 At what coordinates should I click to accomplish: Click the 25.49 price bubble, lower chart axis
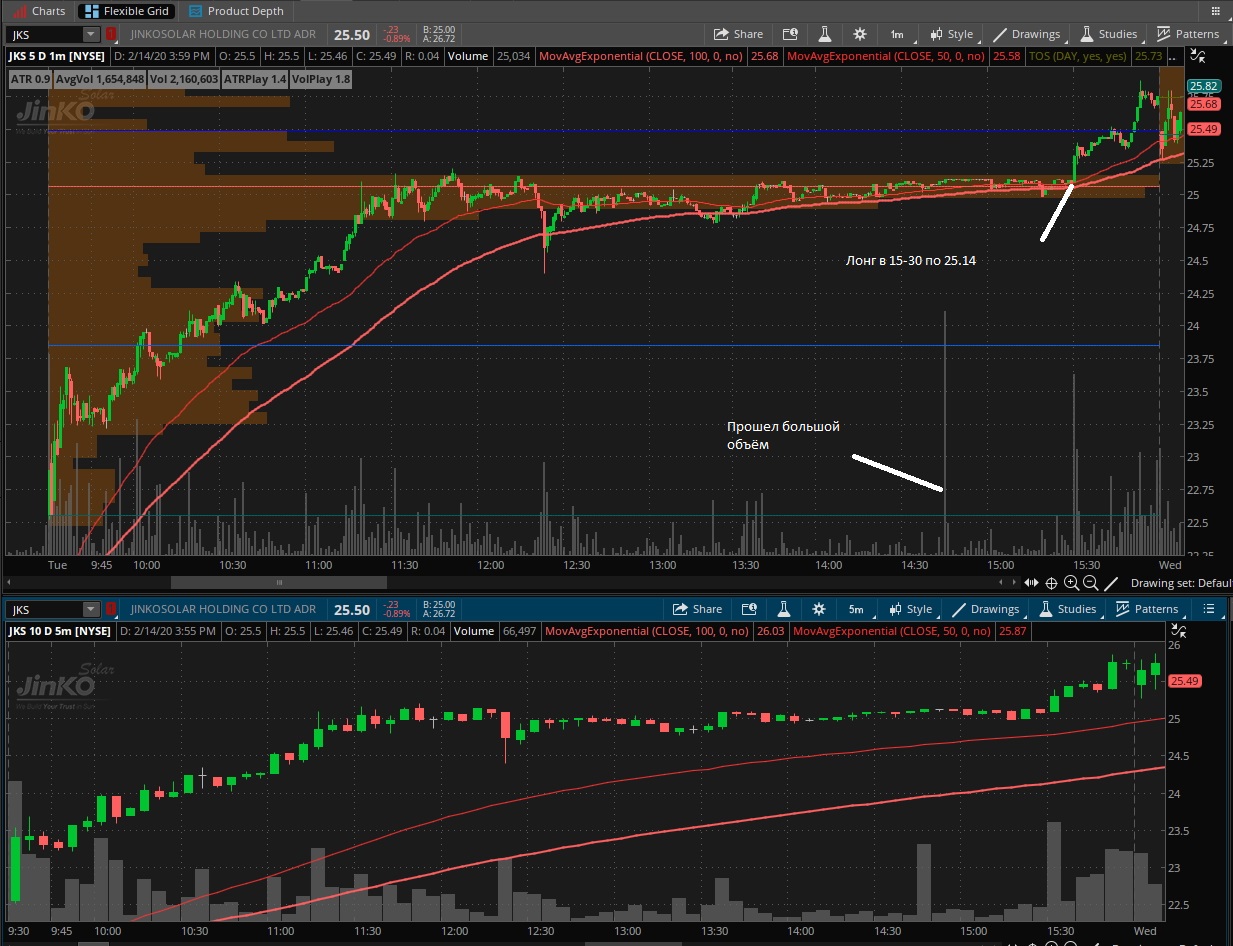coord(1185,681)
